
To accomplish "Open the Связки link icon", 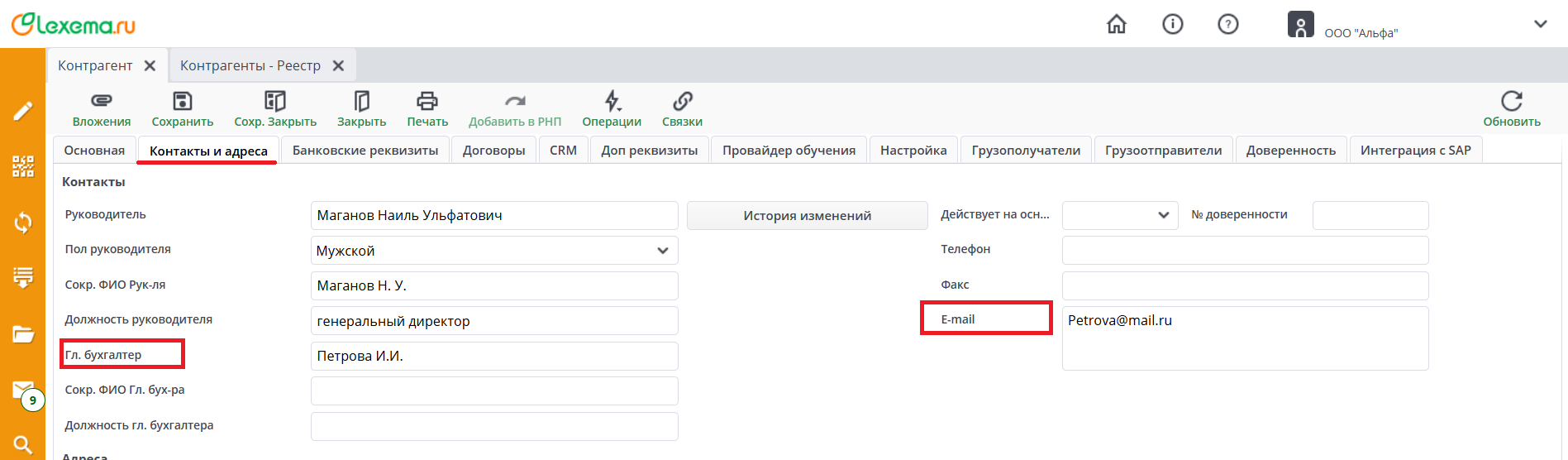I will coord(682,101).
